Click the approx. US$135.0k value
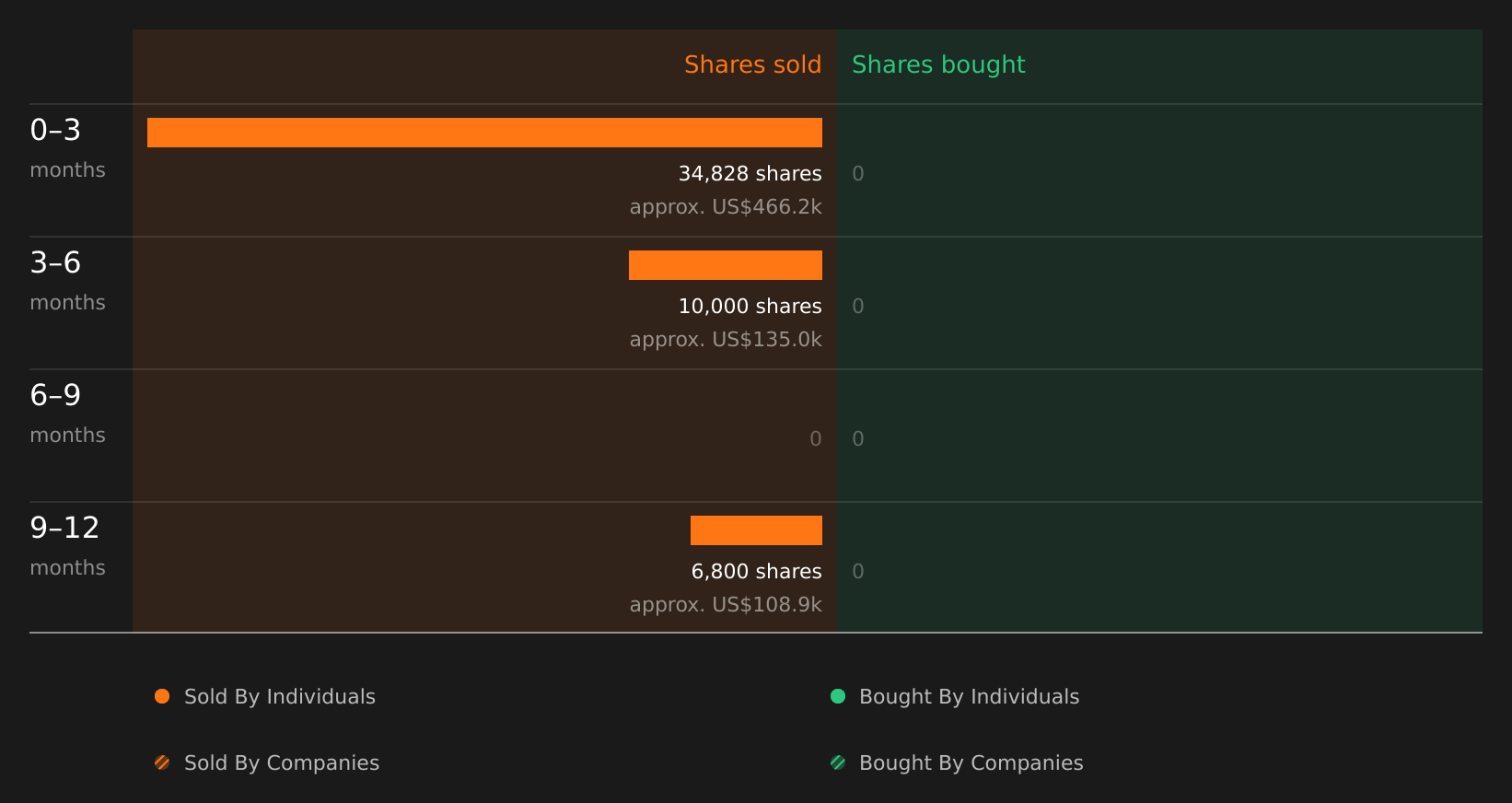1512x803 pixels. 726,340
